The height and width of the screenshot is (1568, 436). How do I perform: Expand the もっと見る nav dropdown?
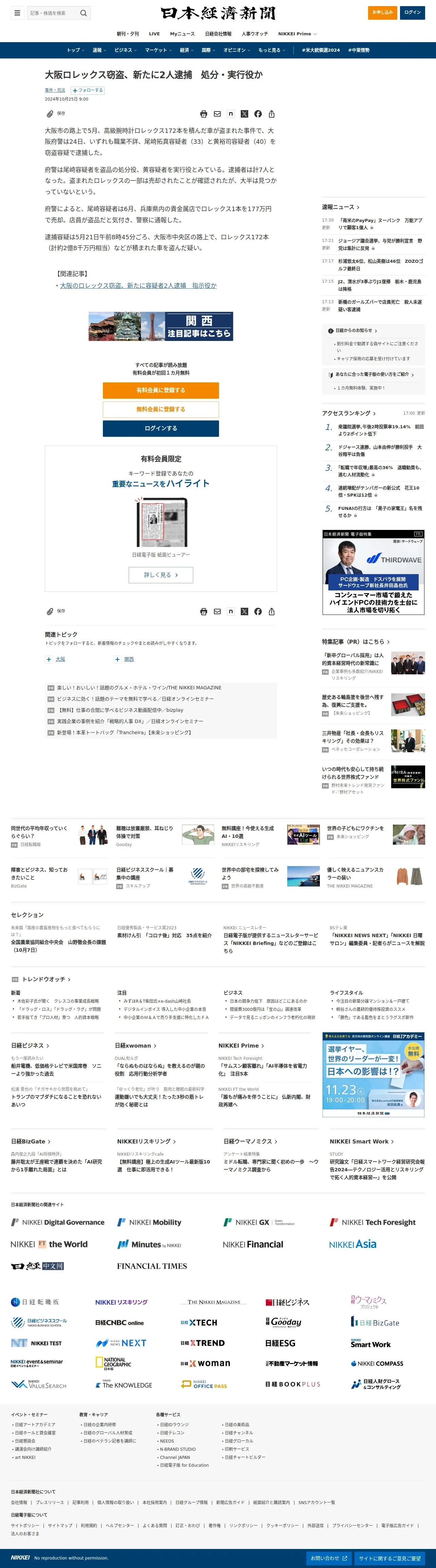(272, 51)
